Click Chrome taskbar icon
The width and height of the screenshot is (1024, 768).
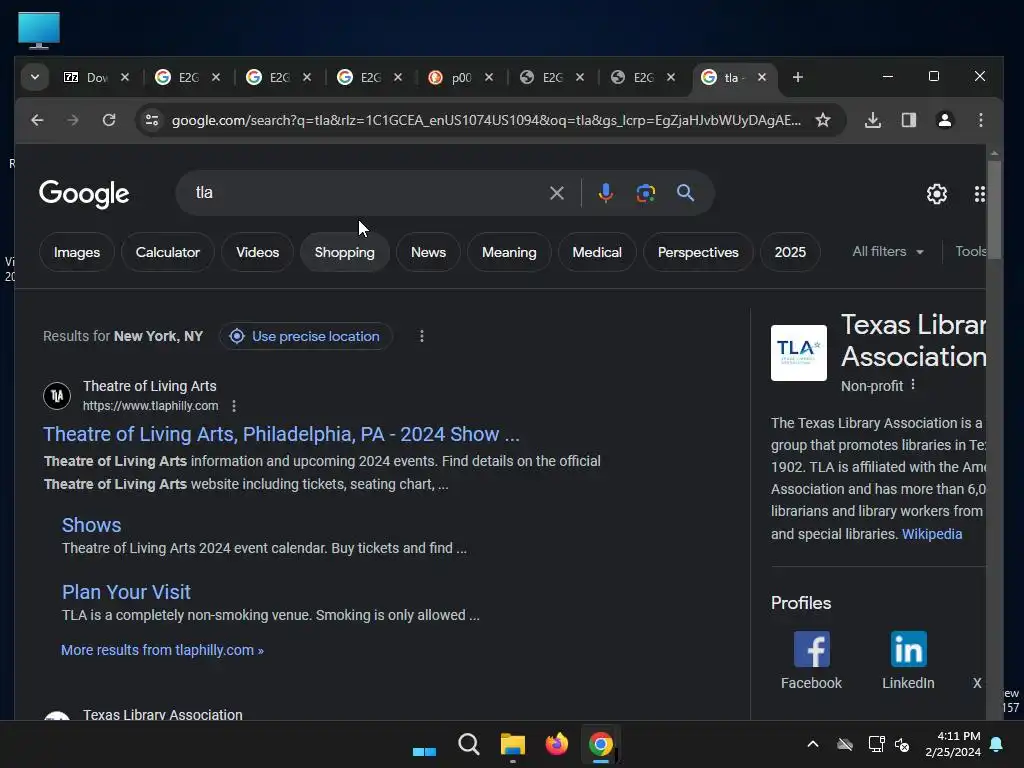pyautogui.click(x=601, y=744)
